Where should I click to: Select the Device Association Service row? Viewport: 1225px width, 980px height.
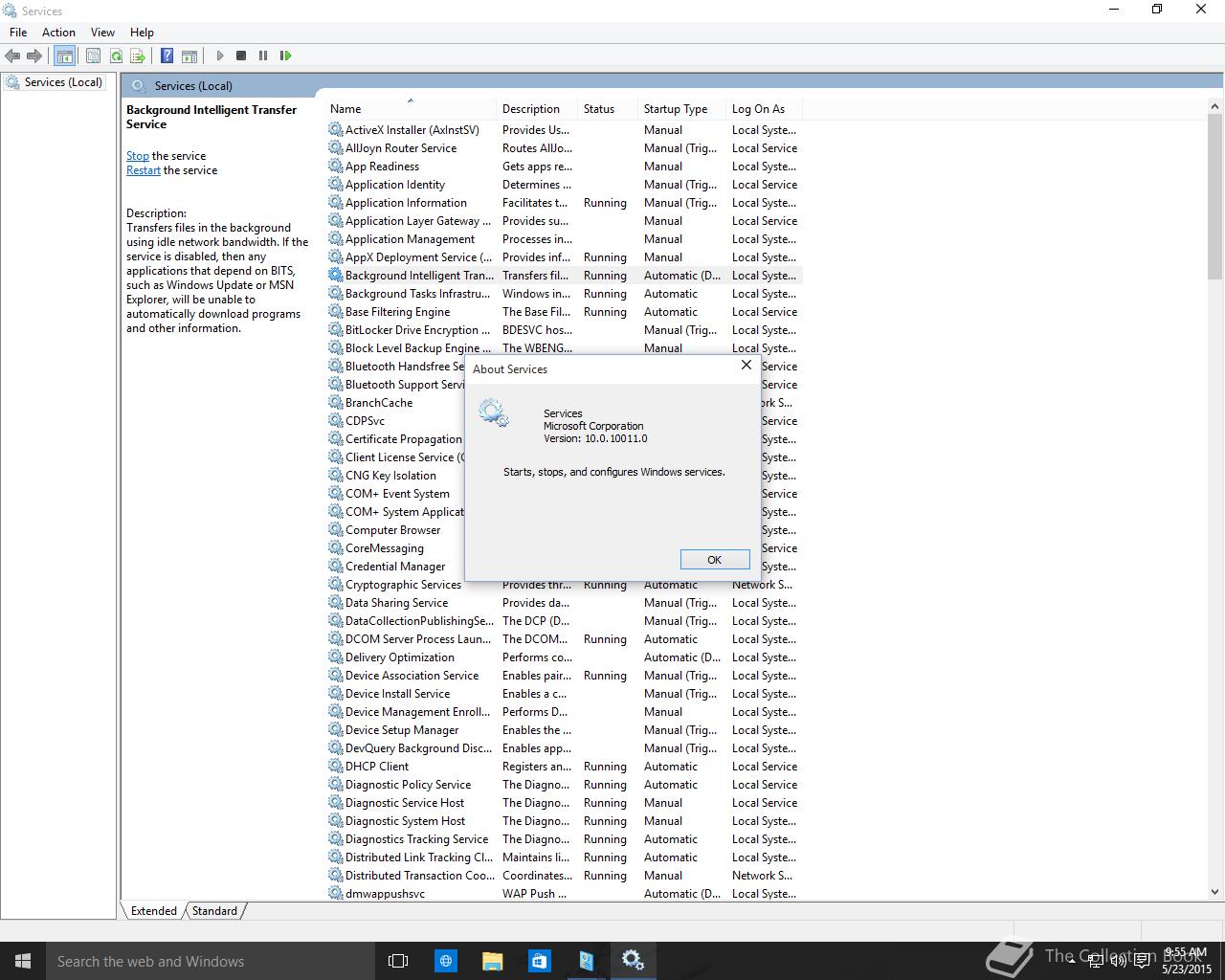pos(564,676)
